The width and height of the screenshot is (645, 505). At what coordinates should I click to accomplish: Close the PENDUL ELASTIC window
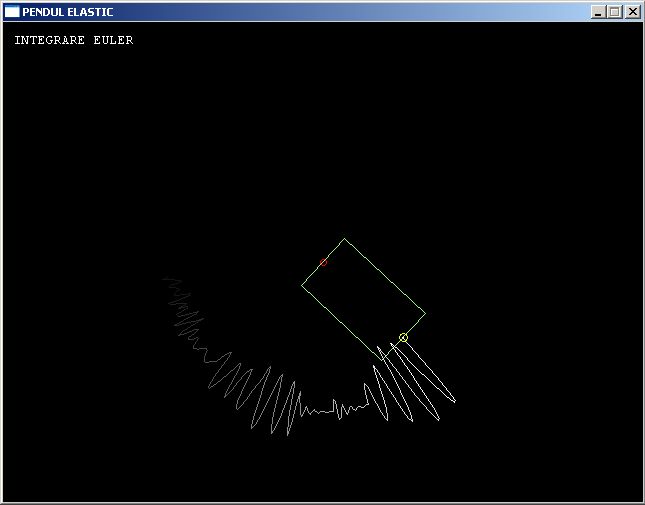[x=633, y=12]
